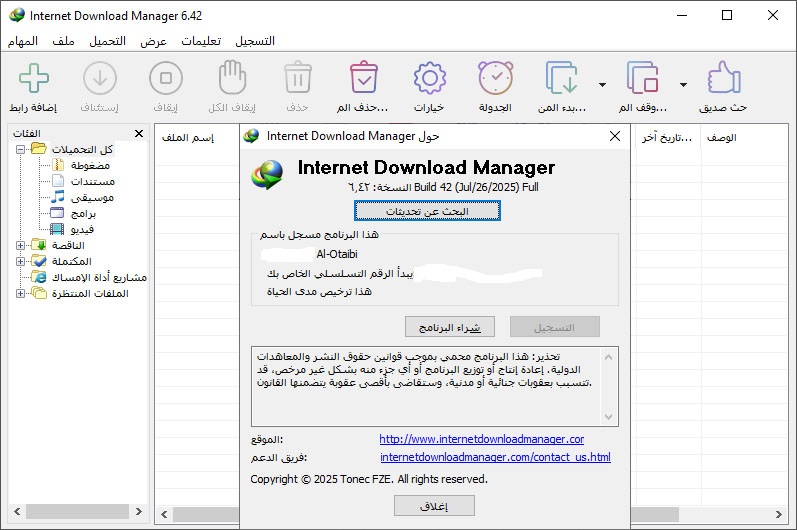
Task: Open the تعليمات menu
Action: [x=201, y=41]
